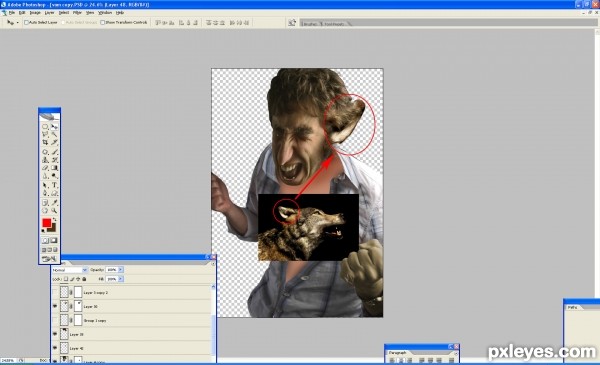This screenshot has height=365, width=600.
Task: Open the Filter menu
Action: [x=77, y=13]
